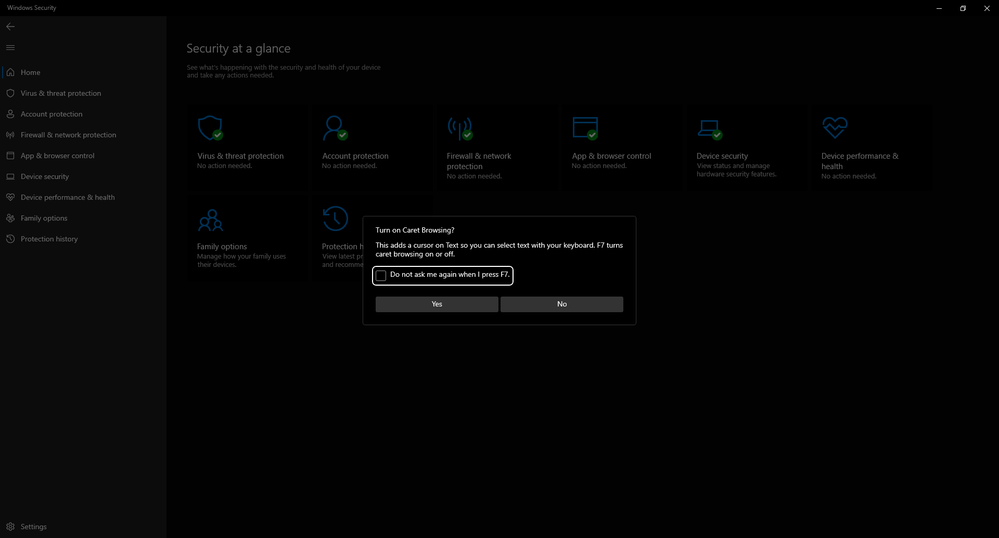Click 'View status and manage hardware security features' text
999x538 pixels.
point(737,170)
